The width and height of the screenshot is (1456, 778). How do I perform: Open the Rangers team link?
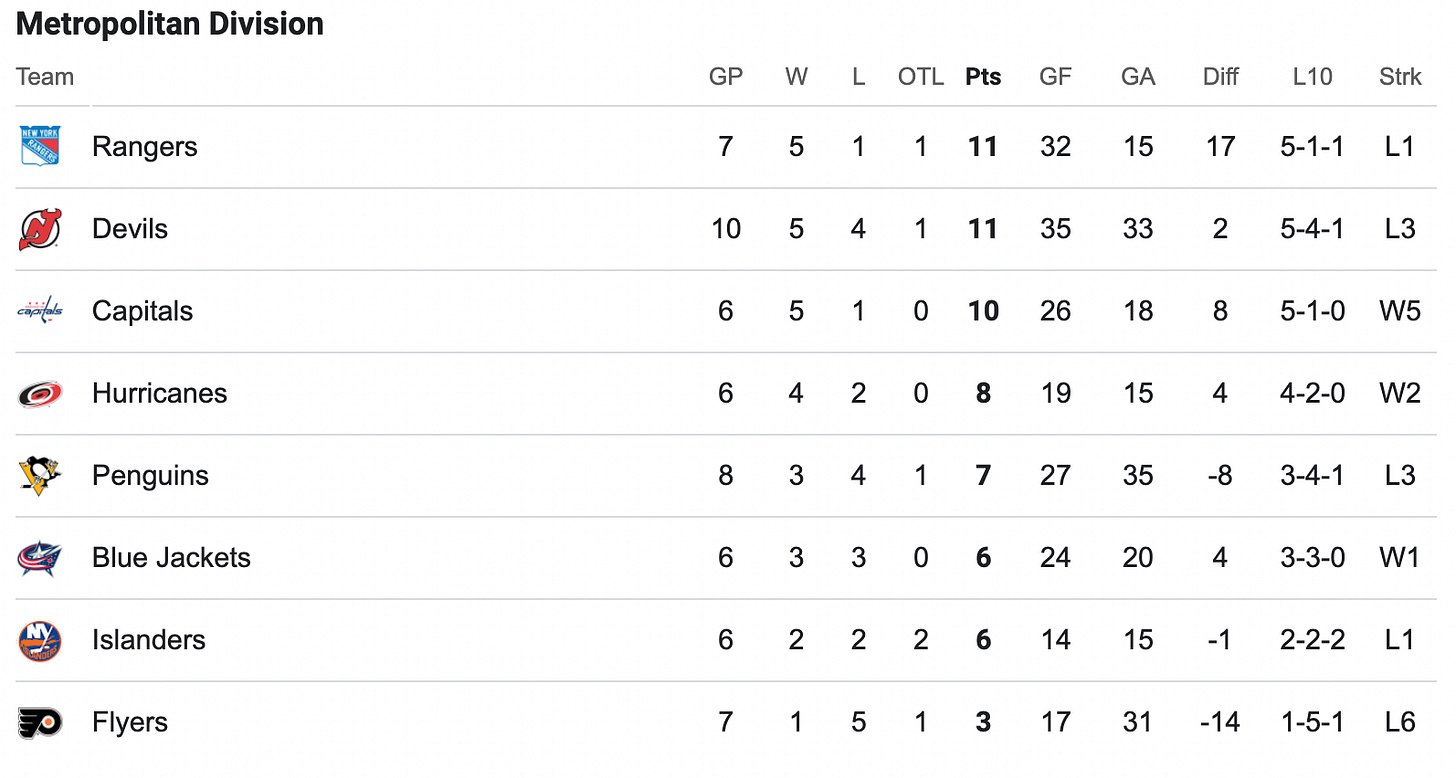coord(144,147)
